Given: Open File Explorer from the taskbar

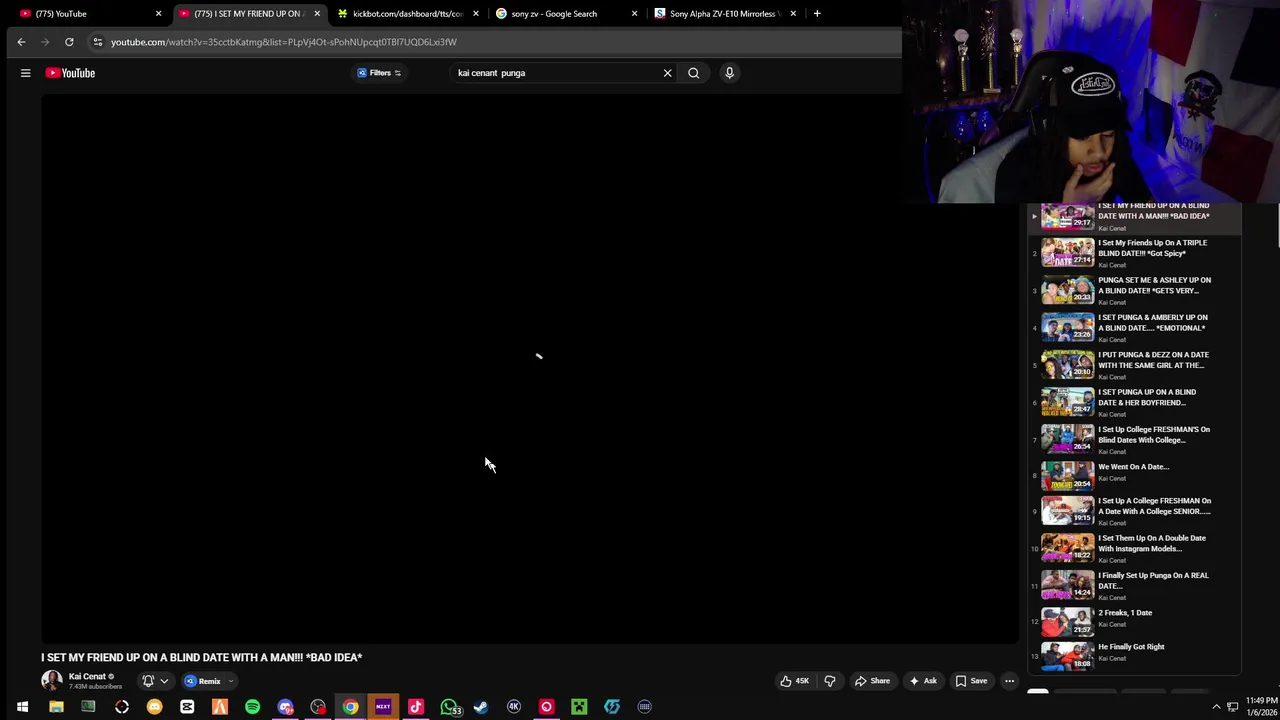Looking at the screenshot, I should pyautogui.click(x=56, y=707).
